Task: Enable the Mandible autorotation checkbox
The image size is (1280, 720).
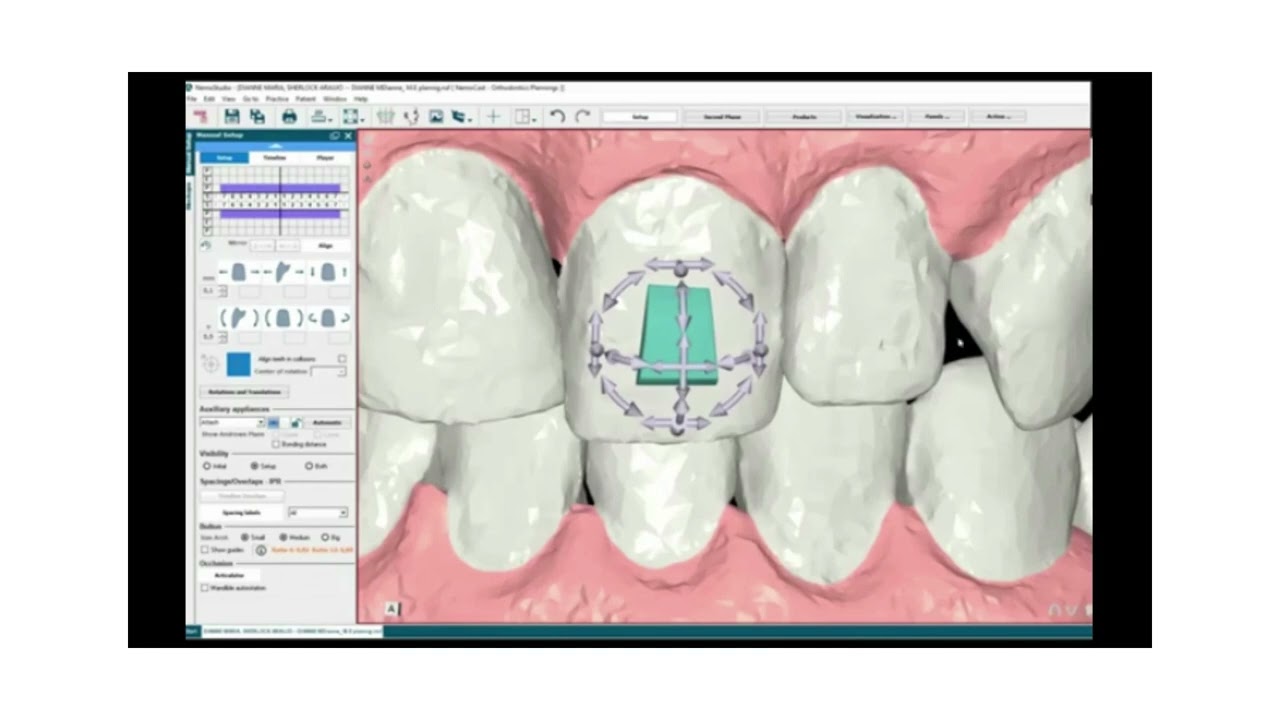Action: pyautogui.click(x=205, y=588)
